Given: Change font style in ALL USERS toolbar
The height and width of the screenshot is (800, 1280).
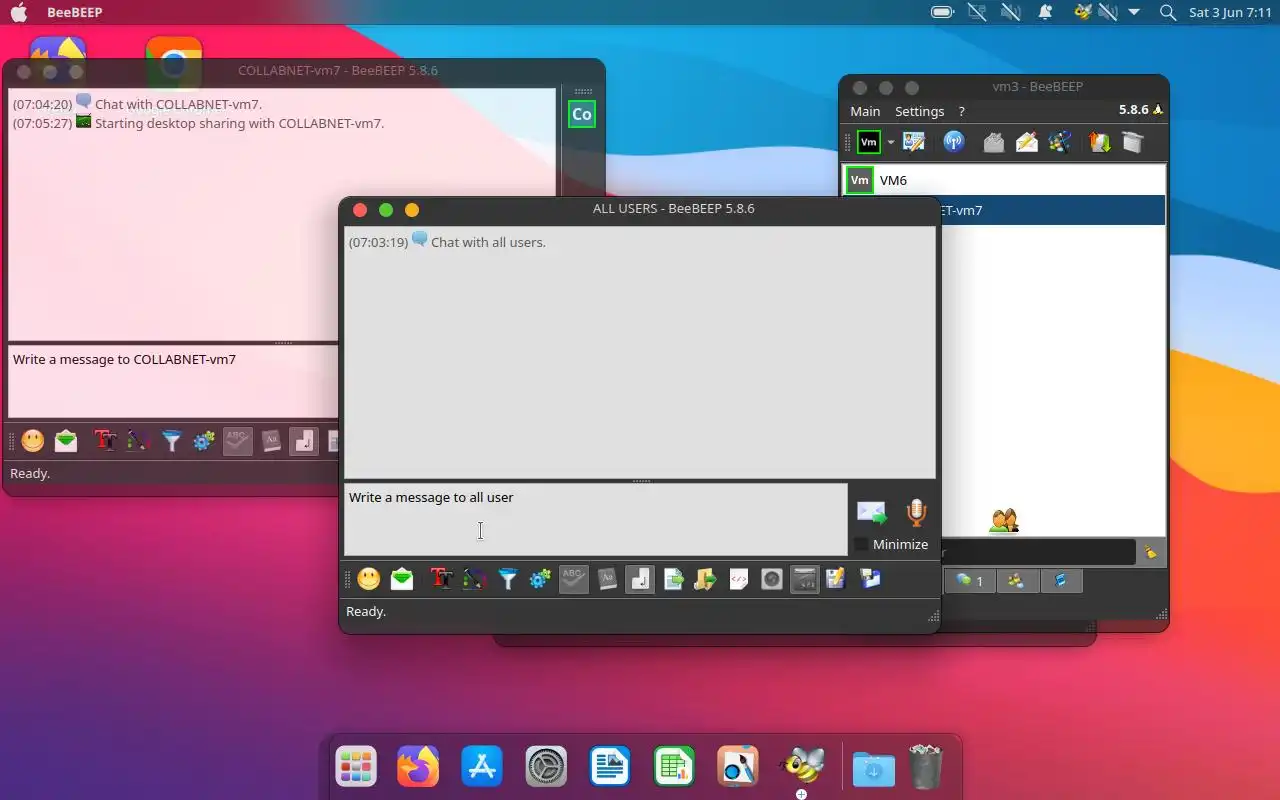Looking at the screenshot, I should 442,579.
